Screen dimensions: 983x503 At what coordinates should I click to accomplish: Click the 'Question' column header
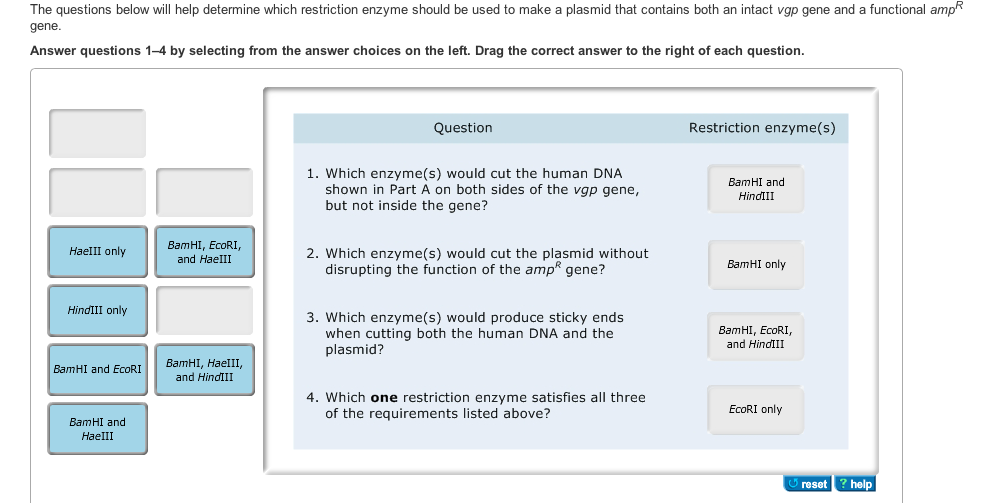[463, 128]
